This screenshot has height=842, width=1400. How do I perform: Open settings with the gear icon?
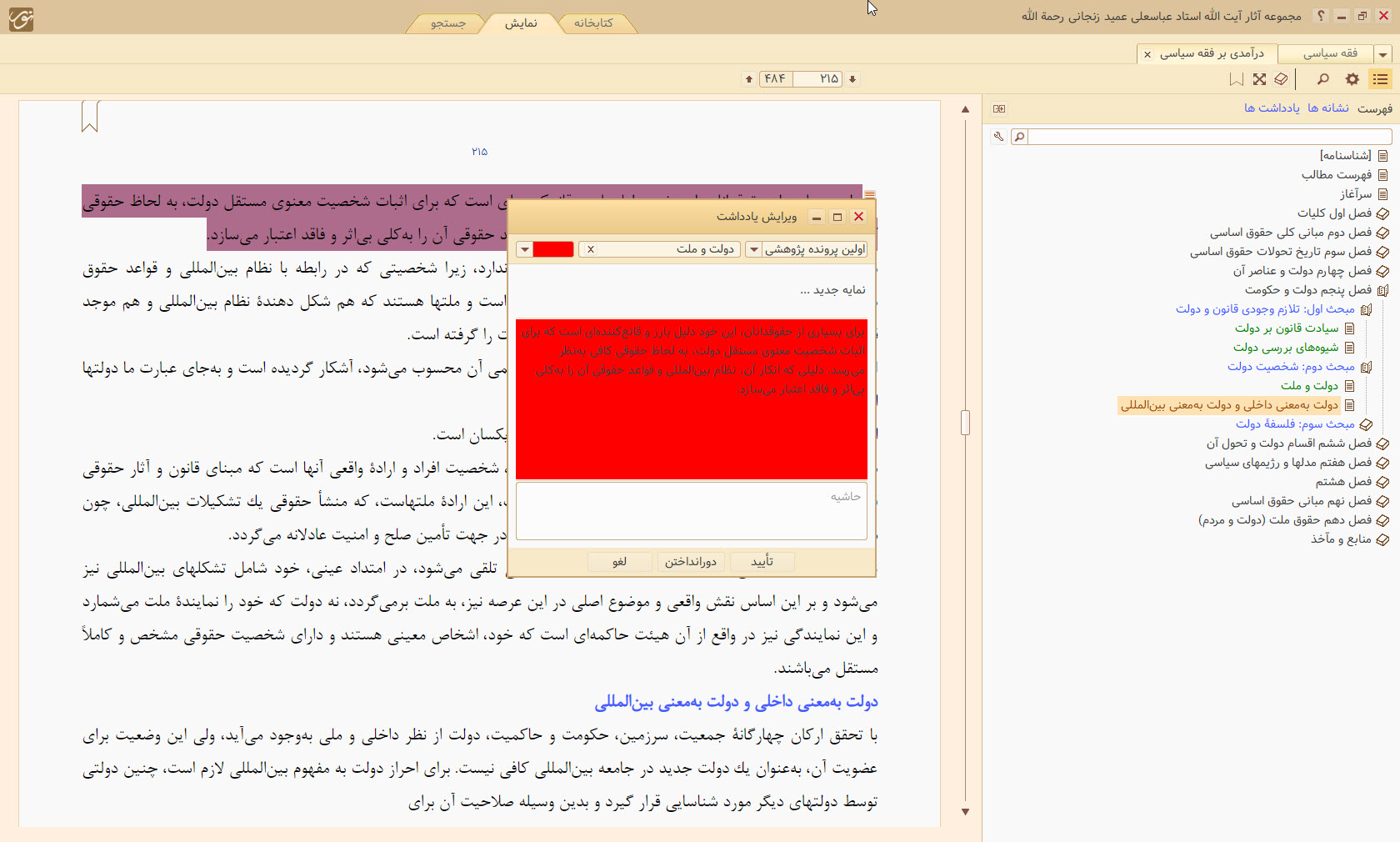[1352, 79]
